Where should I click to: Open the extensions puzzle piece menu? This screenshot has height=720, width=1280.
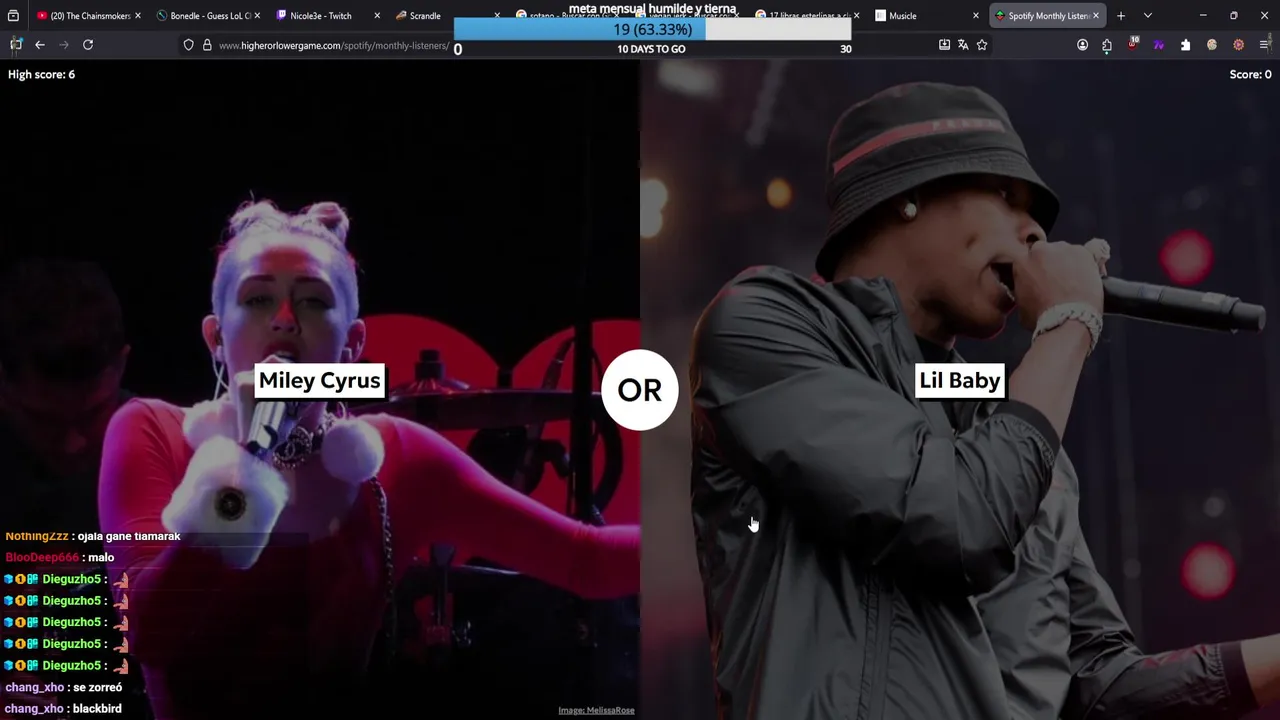pyautogui.click(x=1186, y=45)
